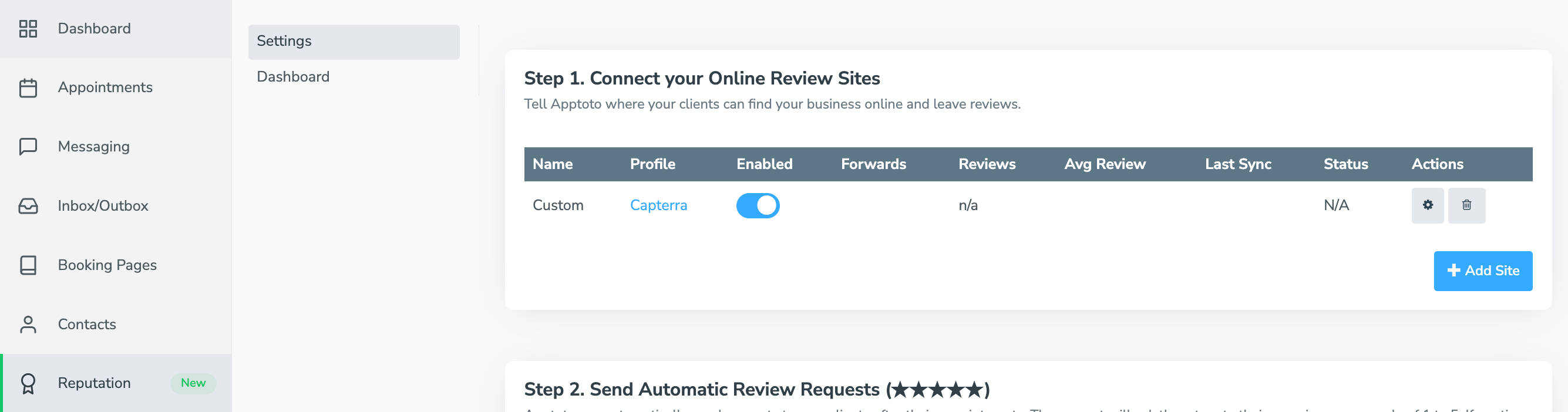Click the Booking Pages book icon
The width and height of the screenshot is (1568, 412).
coord(28,265)
